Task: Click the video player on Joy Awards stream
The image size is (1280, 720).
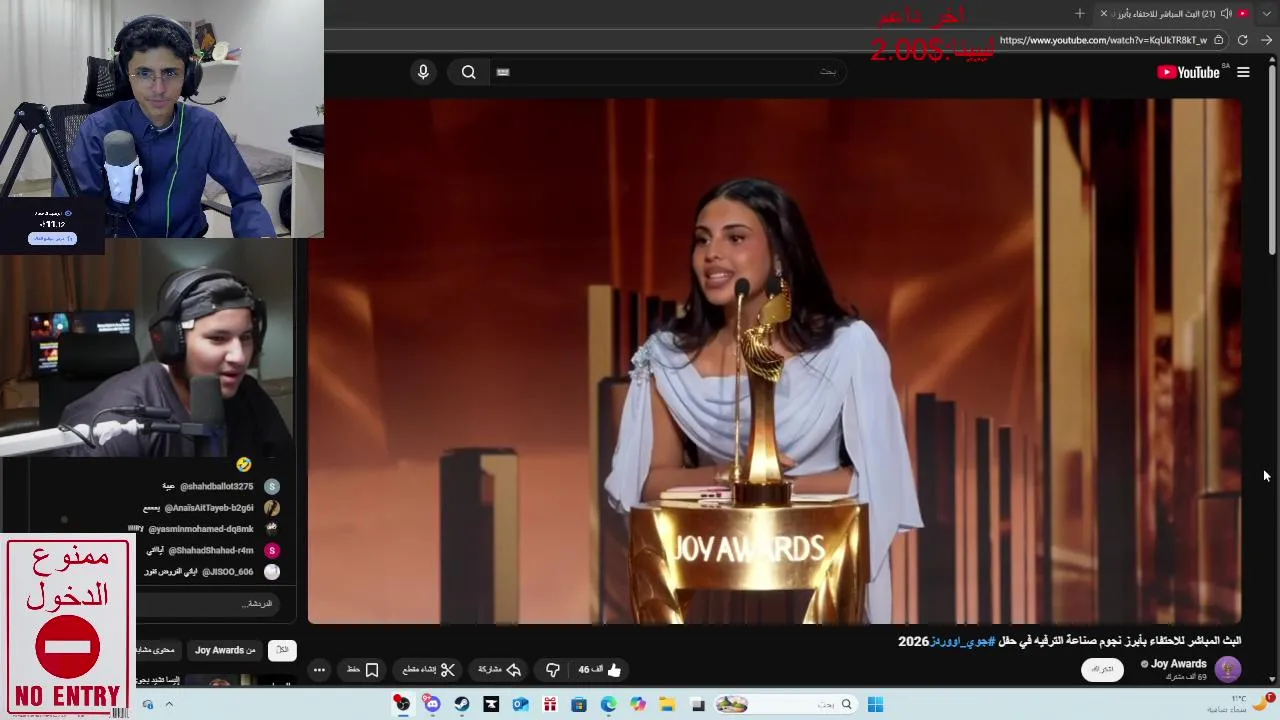Action: tap(775, 360)
